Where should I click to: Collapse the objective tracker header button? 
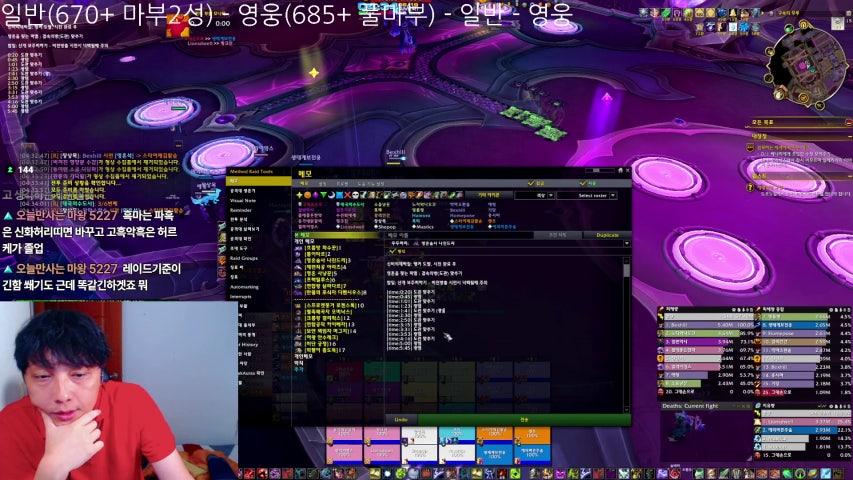849,123
